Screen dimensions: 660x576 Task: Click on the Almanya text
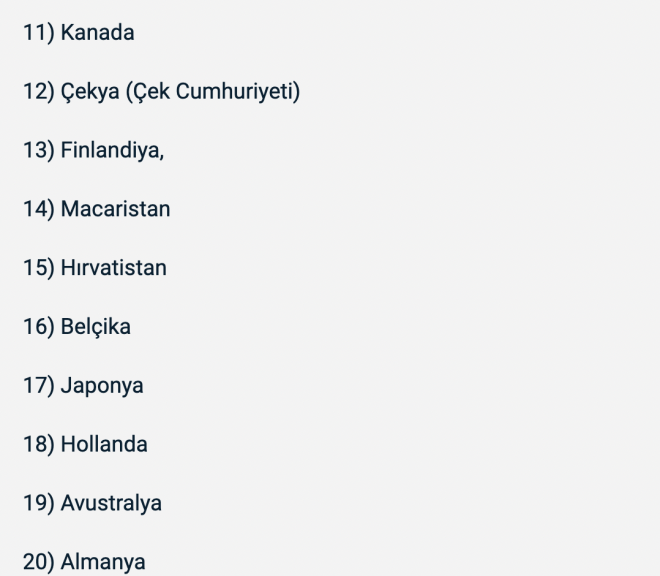point(103,562)
